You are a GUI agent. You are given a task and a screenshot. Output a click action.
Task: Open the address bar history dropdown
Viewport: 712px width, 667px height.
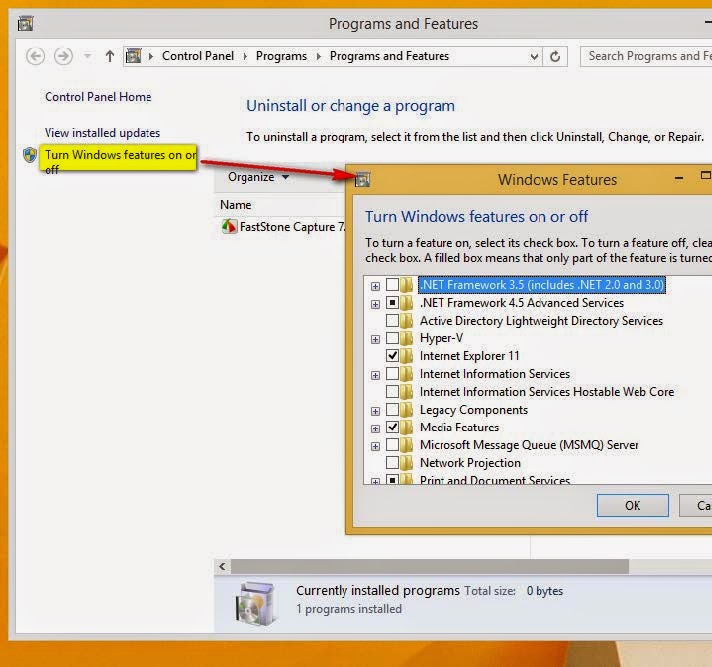coord(534,57)
